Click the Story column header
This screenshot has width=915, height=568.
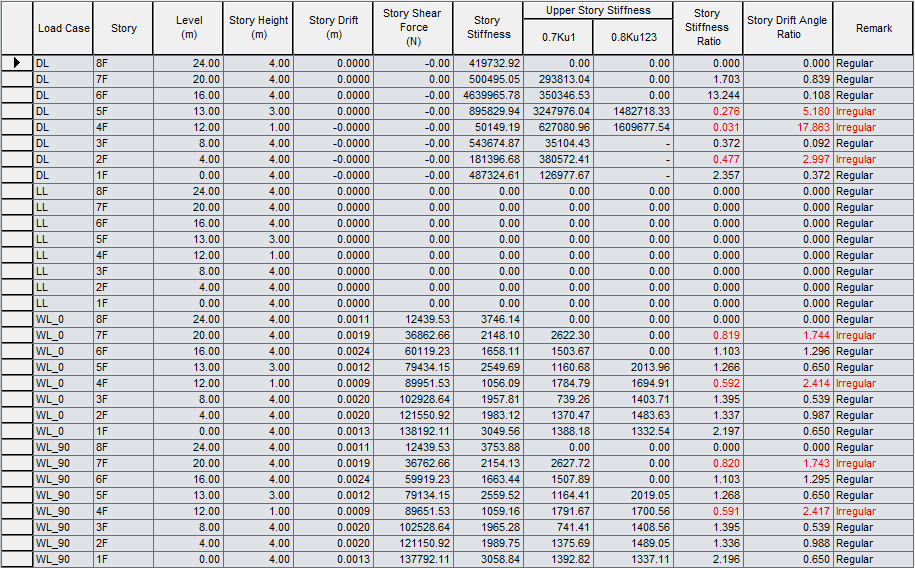[124, 28]
